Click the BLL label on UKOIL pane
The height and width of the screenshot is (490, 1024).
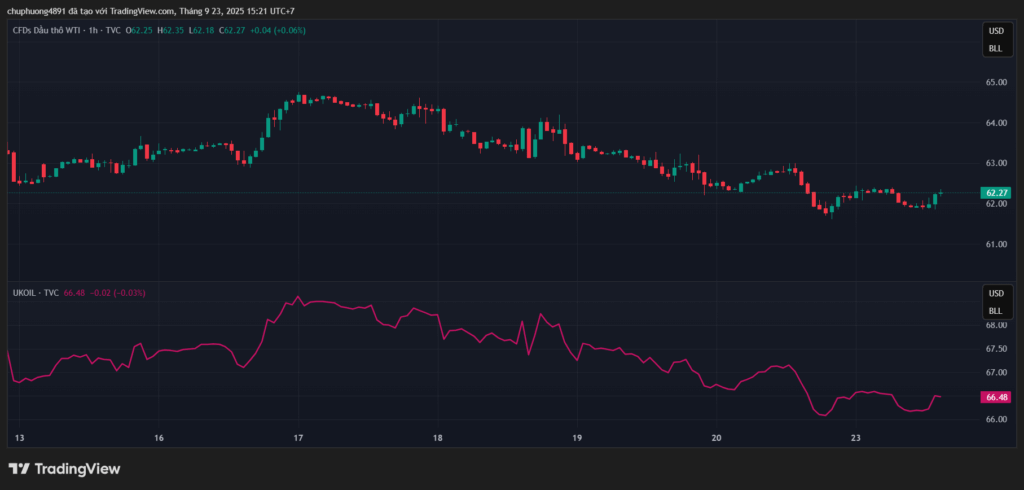(x=995, y=311)
